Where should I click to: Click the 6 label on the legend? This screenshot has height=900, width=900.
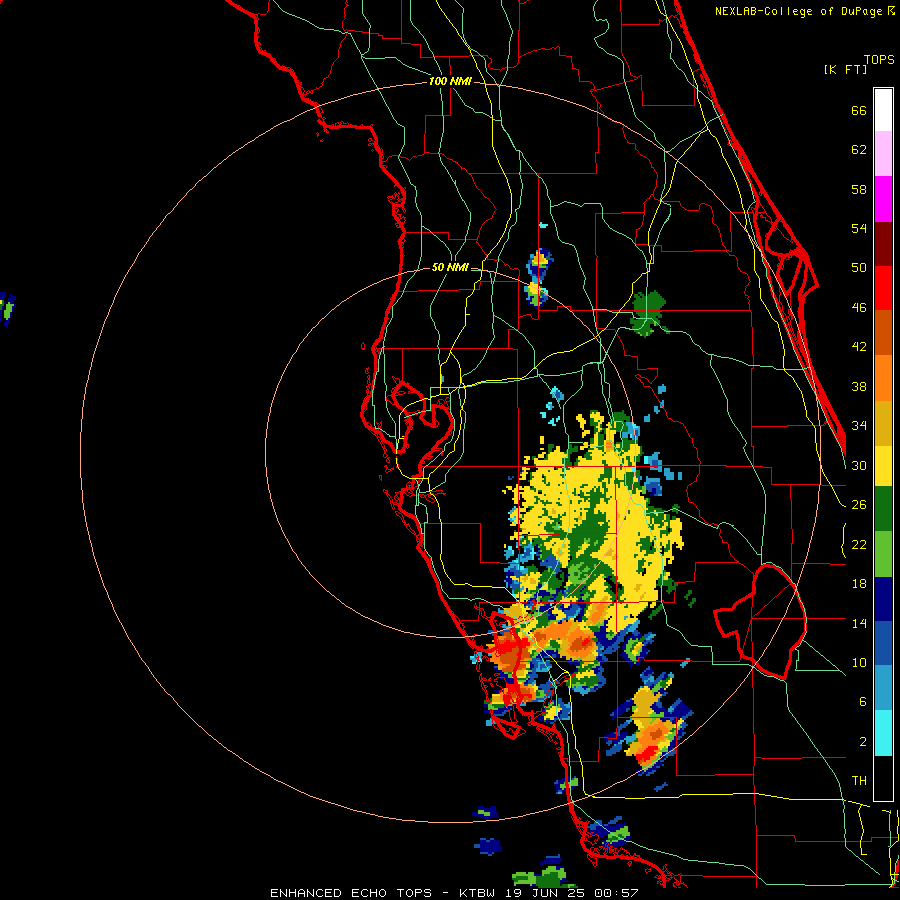(x=863, y=702)
